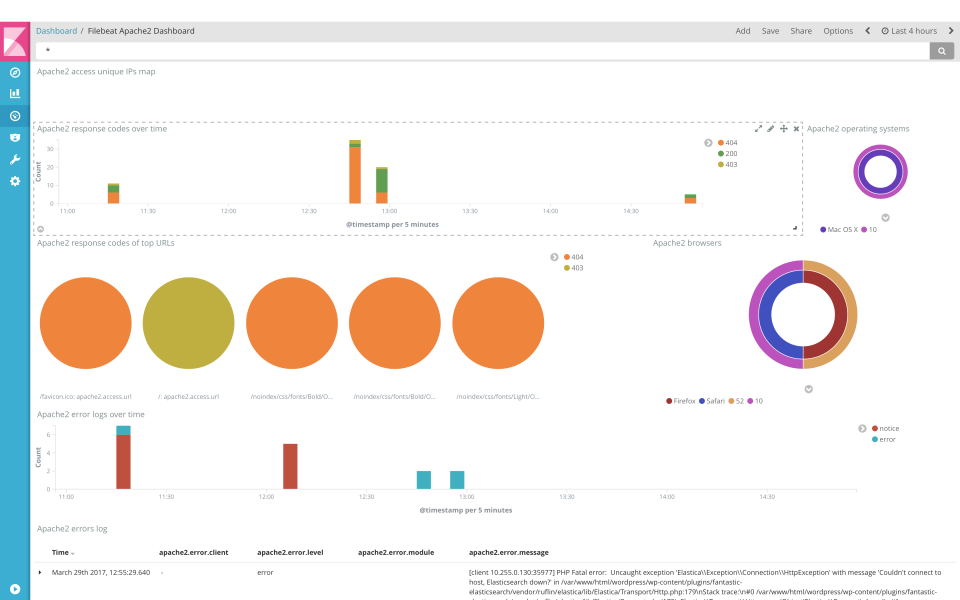Open the Options menu
The width and height of the screenshot is (960, 600).
[838, 31]
